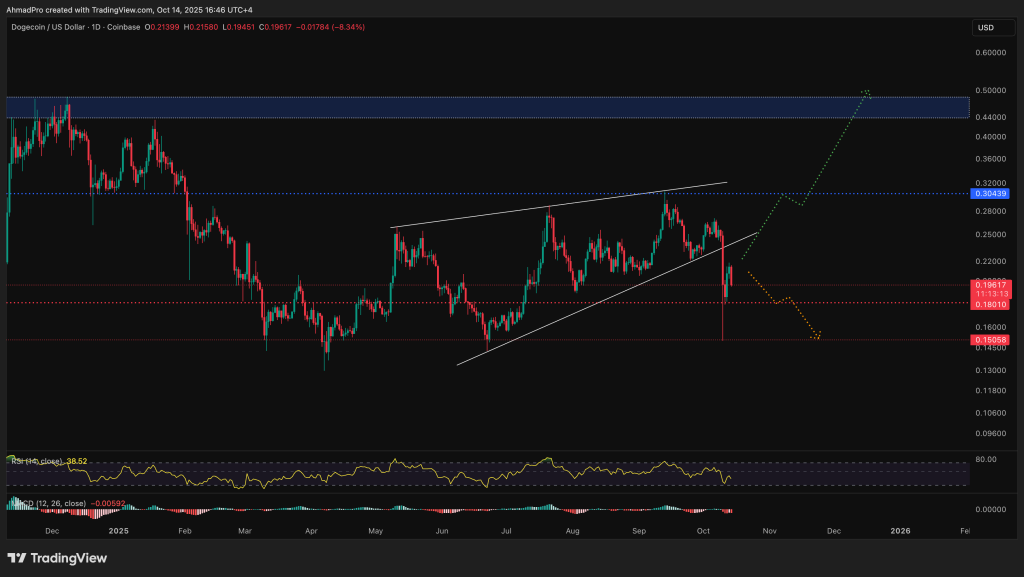This screenshot has height=577, width=1024.
Task: Click the Coinbase exchange label
Action: tap(124, 27)
